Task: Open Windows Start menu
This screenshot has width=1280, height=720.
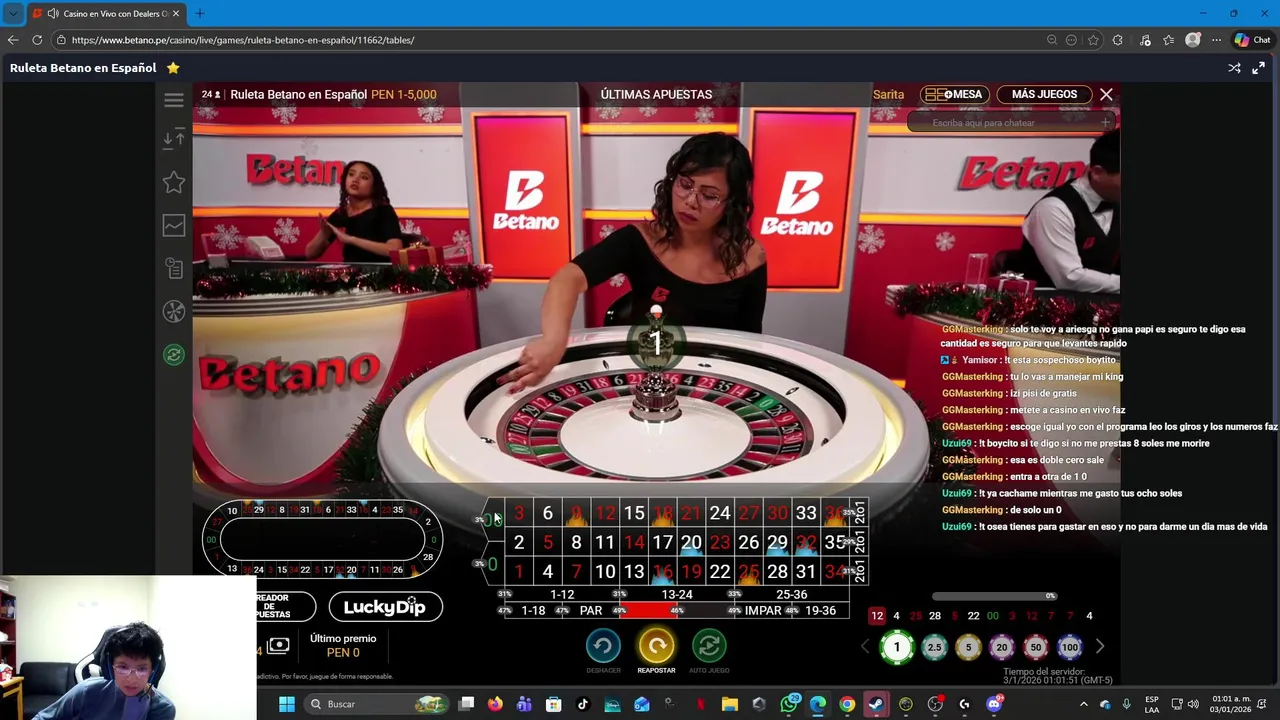Action: (x=287, y=704)
